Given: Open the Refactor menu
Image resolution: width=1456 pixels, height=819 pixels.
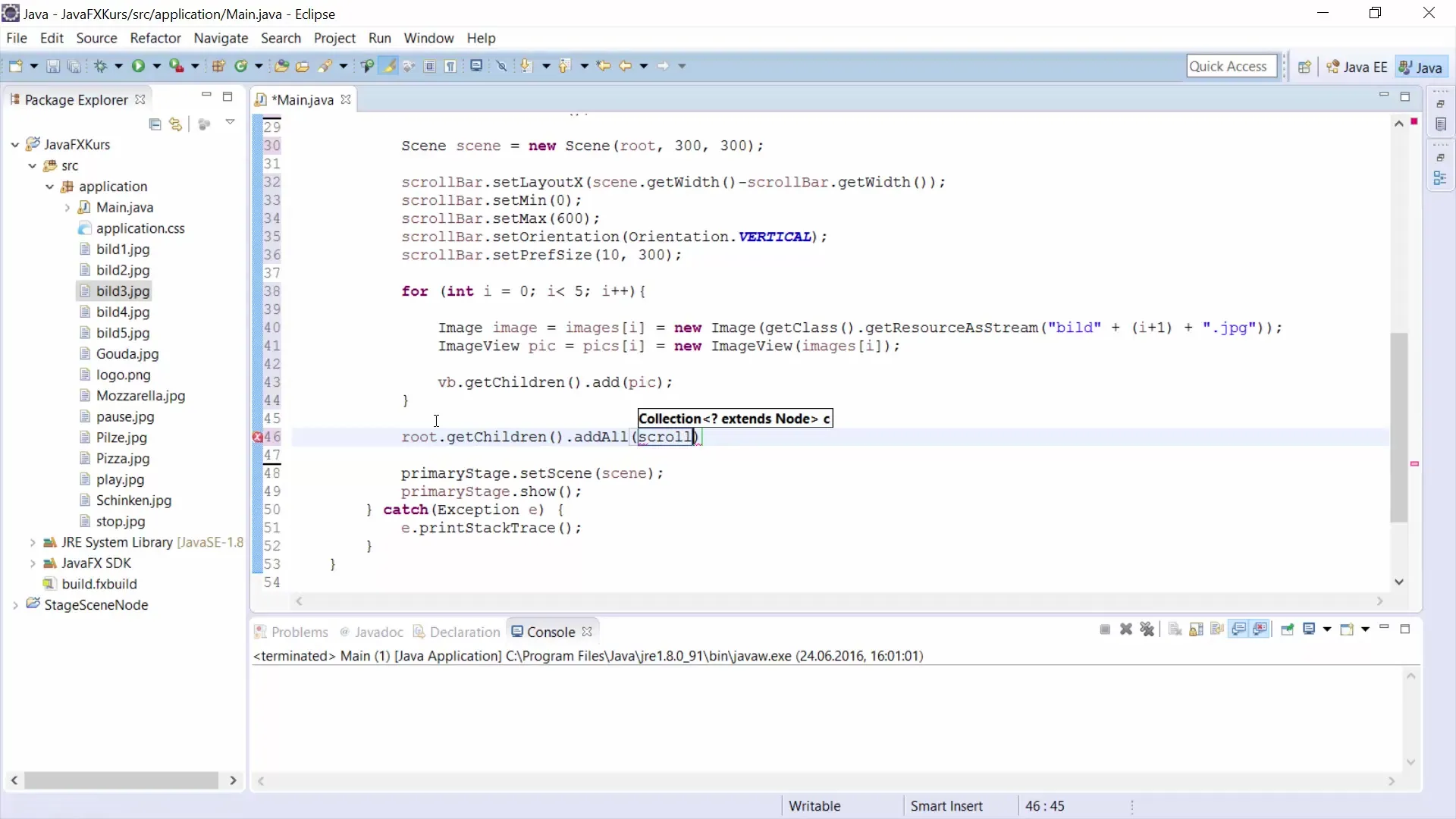Looking at the screenshot, I should coord(155,38).
